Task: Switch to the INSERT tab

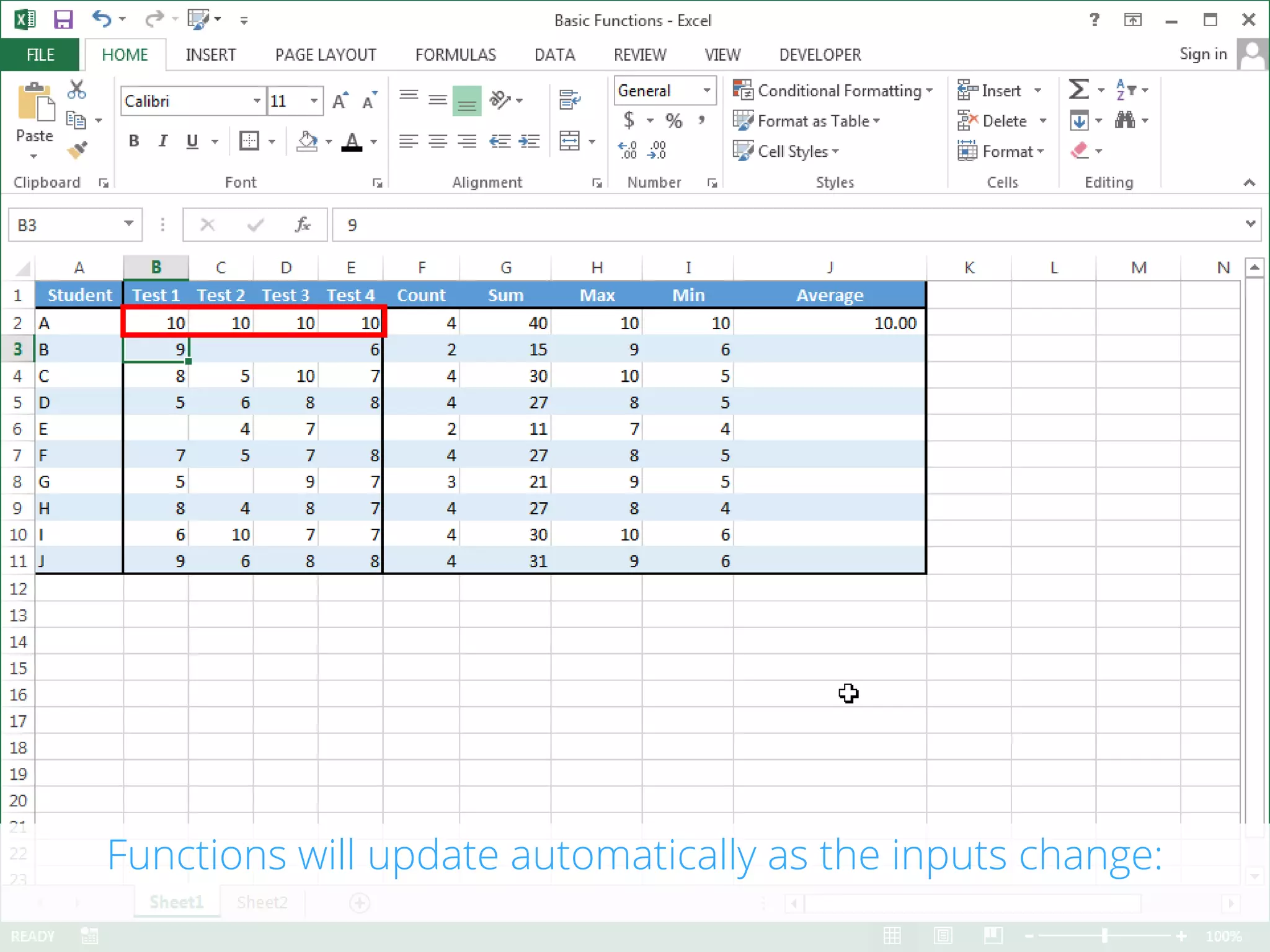Action: tap(211, 55)
